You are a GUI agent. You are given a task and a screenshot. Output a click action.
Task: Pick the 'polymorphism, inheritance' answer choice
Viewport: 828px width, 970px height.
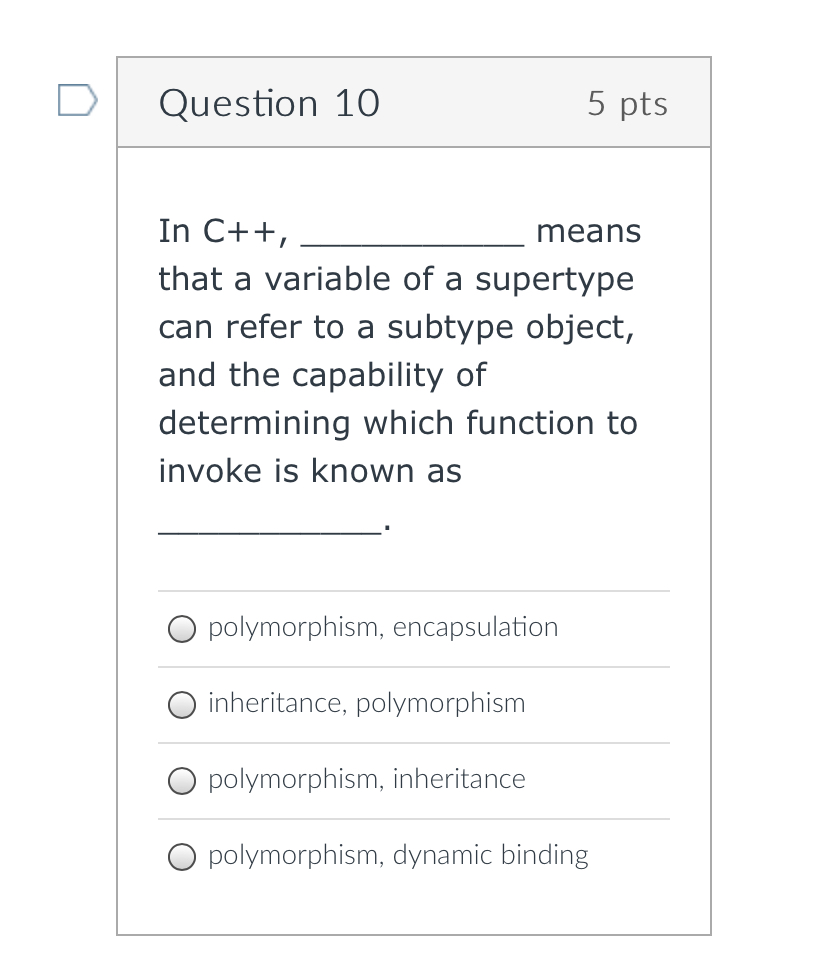point(182,781)
